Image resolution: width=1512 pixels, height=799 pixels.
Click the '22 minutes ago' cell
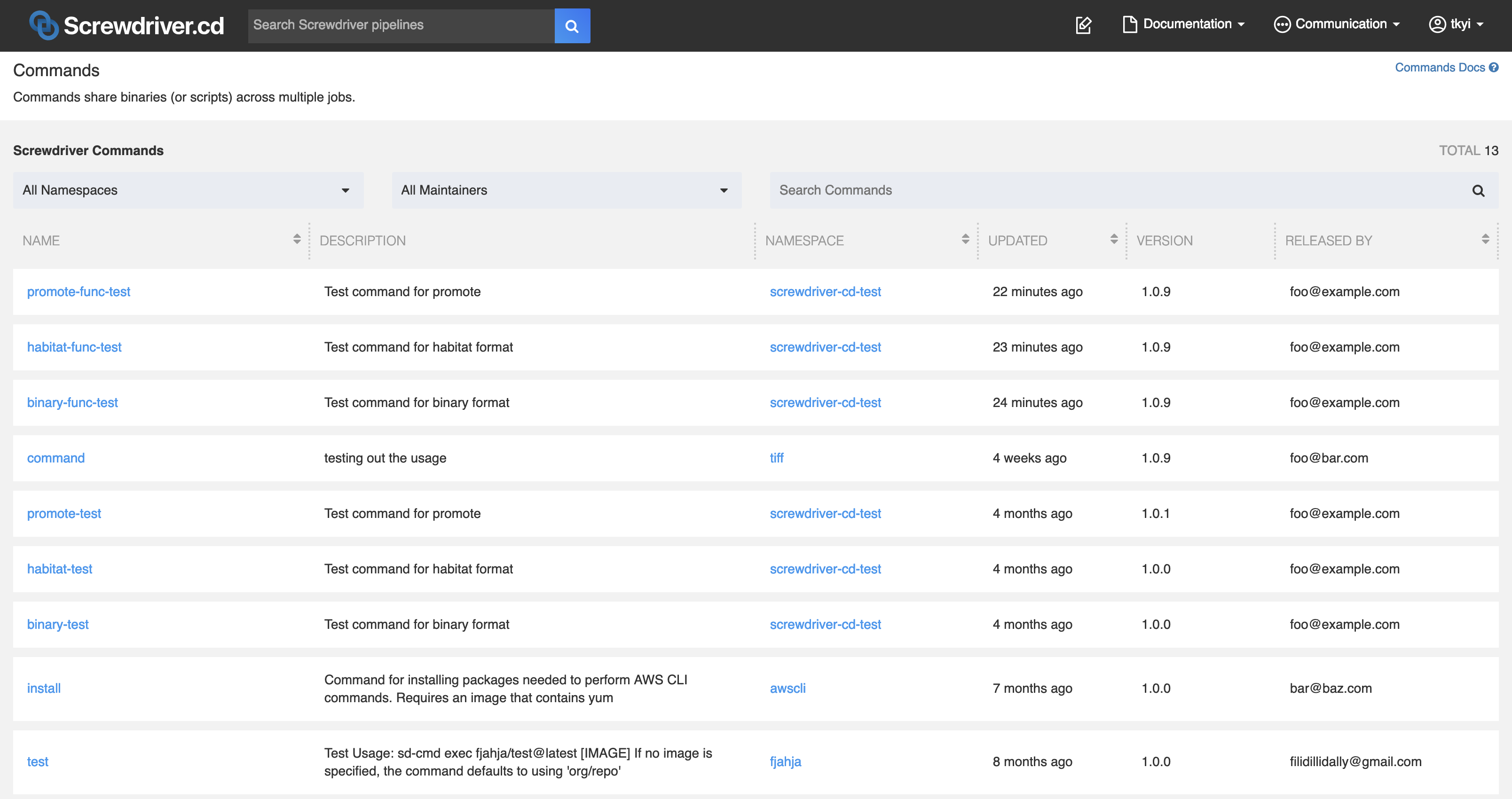tap(1038, 291)
